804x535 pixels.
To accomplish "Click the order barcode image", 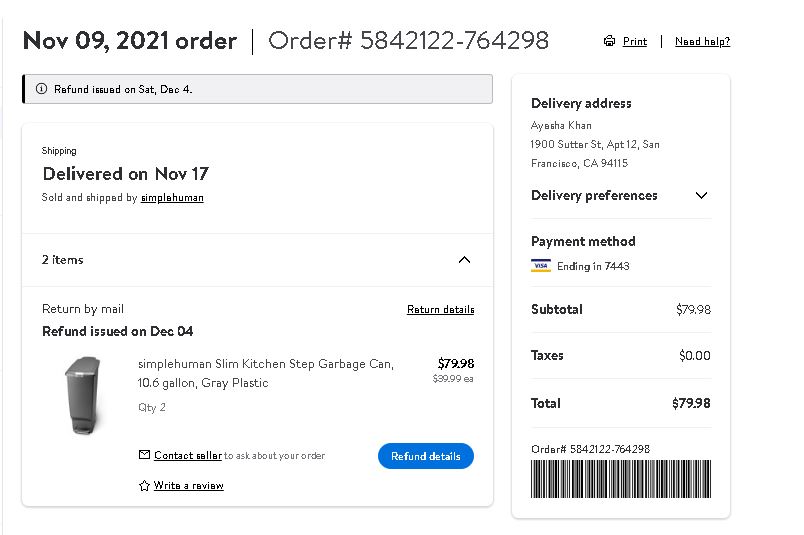I will pos(621,479).
